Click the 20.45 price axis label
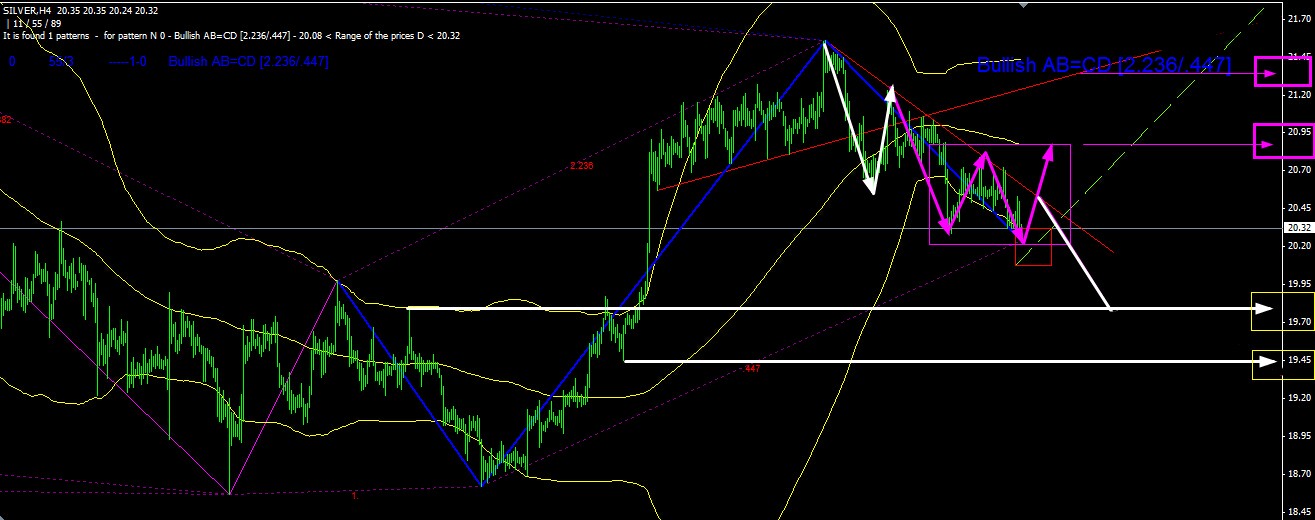The height and width of the screenshot is (520, 1315). tap(1299, 208)
